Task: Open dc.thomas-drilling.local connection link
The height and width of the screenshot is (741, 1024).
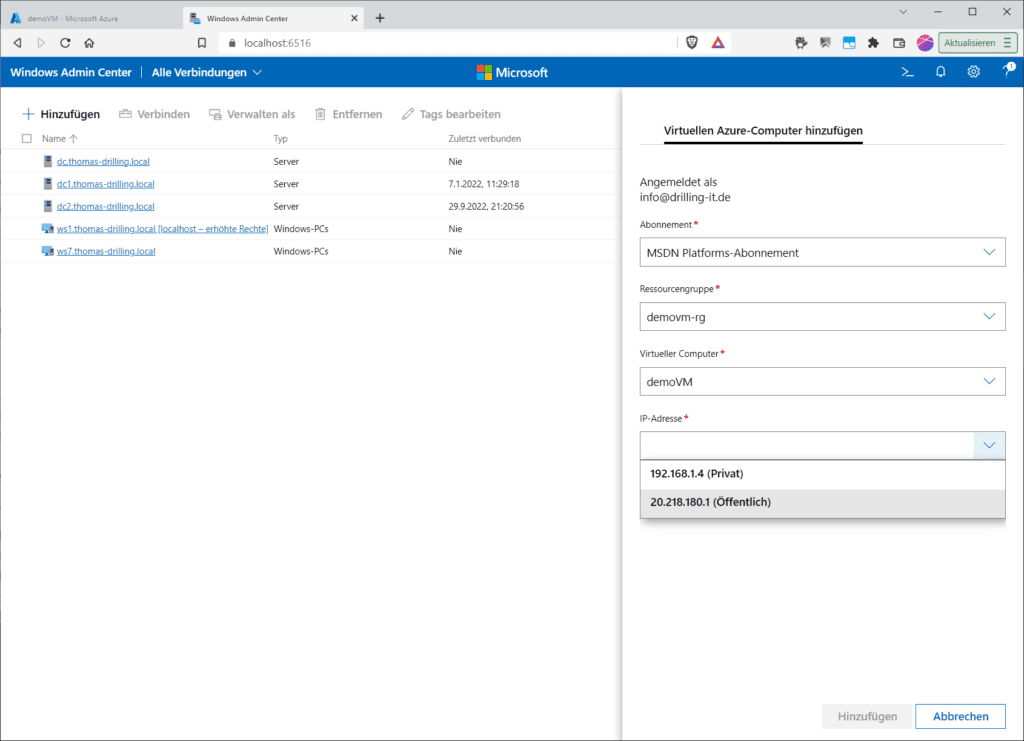Action: coord(103,161)
